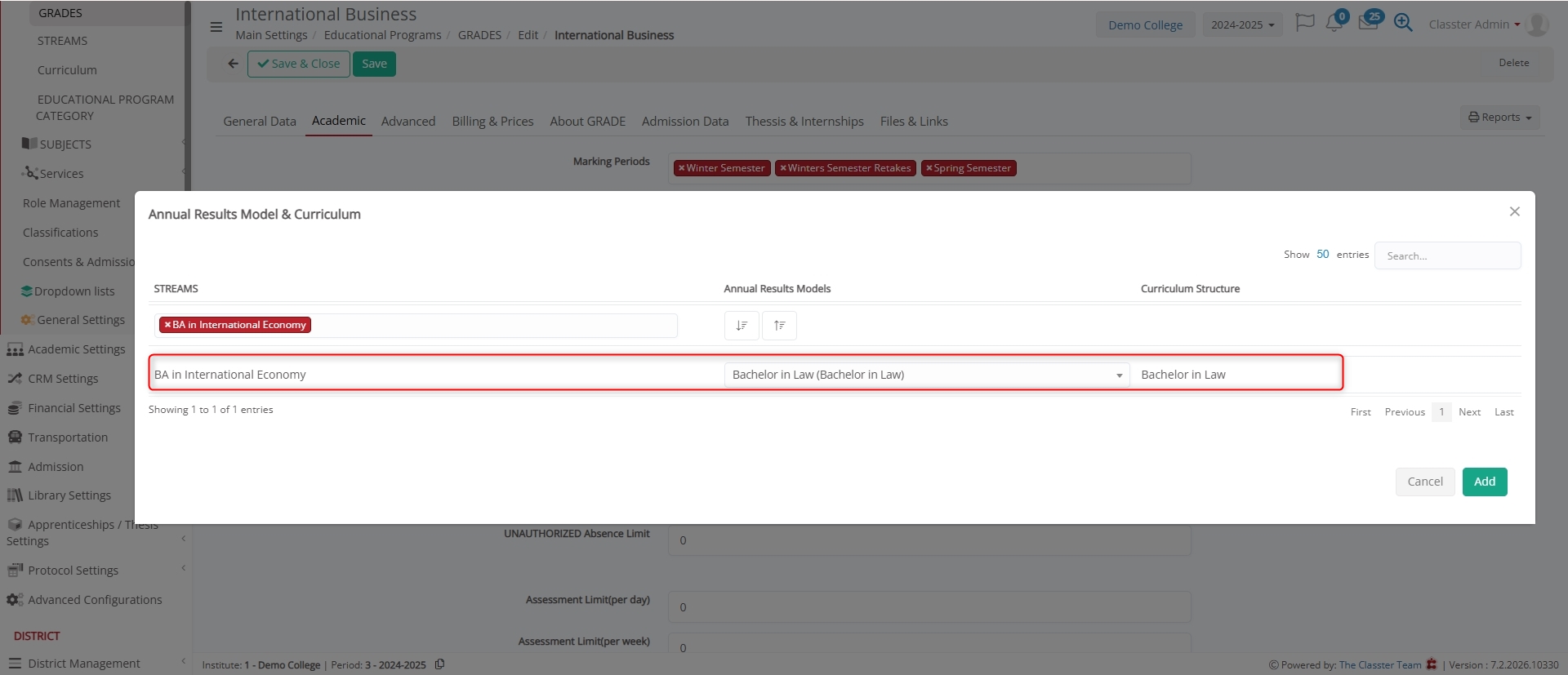The height and width of the screenshot is (675, 1568).
Task: Remove BA in International Economy stream tag
Action: (x=167, y=325)
